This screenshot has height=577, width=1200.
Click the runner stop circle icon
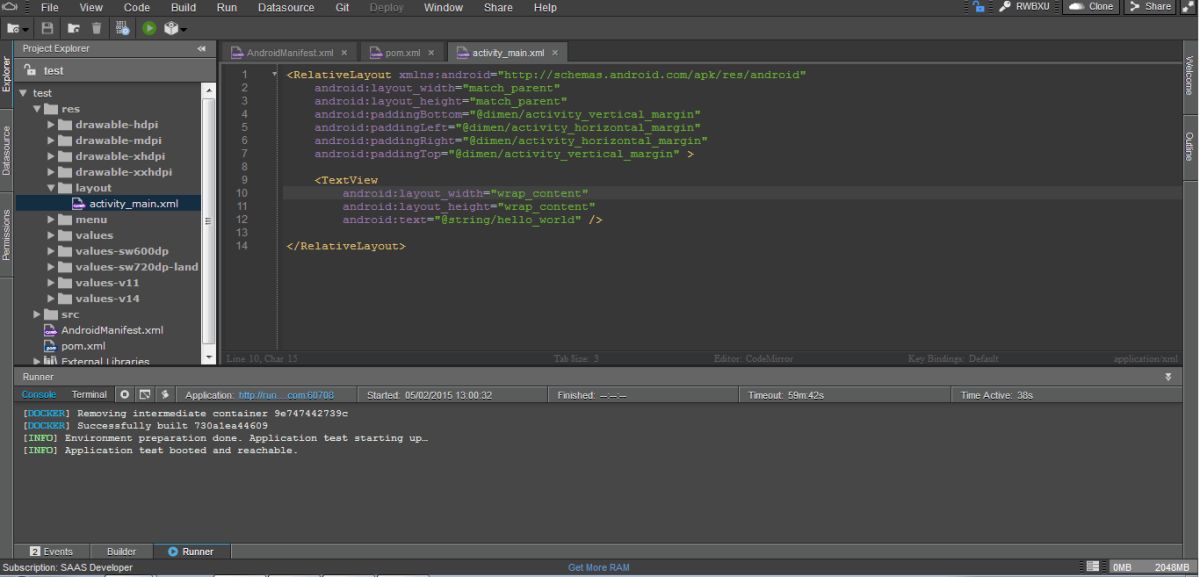coord(124,395)
